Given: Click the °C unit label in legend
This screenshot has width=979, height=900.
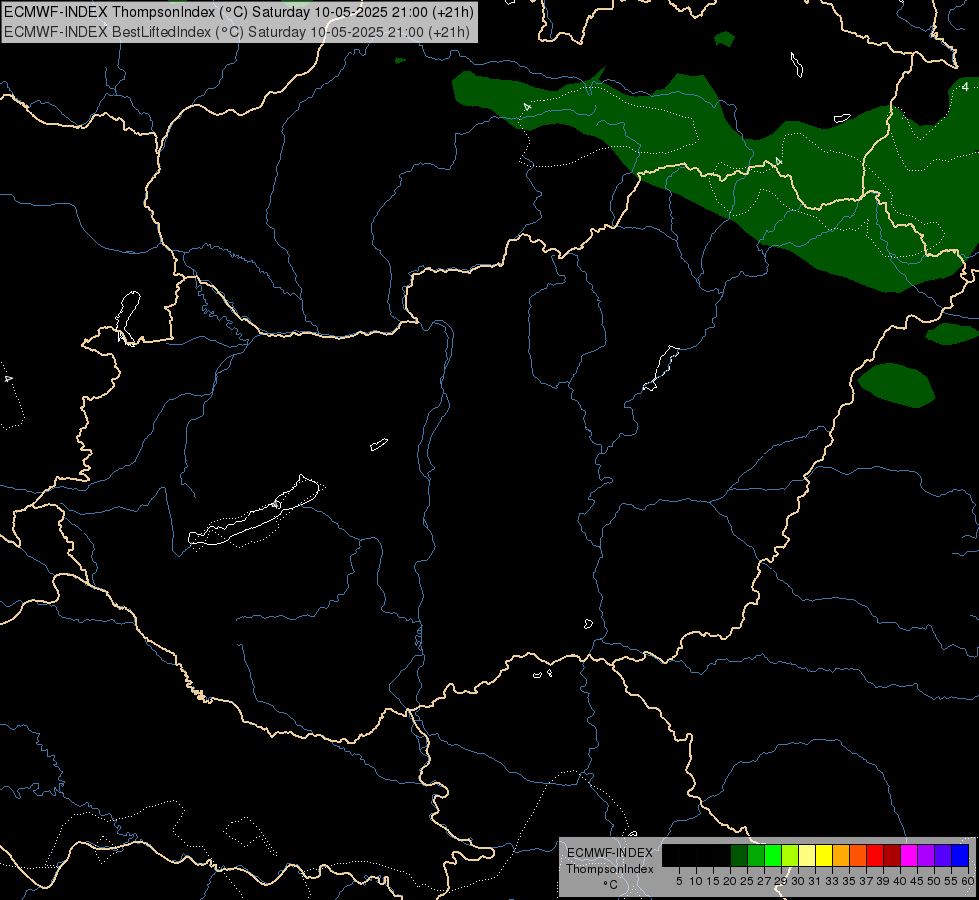Looking at the screenshot, I should (610, 884).
